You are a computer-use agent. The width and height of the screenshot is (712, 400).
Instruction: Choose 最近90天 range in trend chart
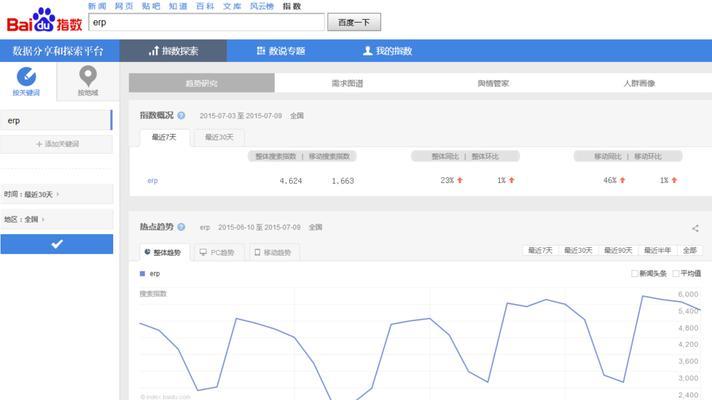pos(618,250)
